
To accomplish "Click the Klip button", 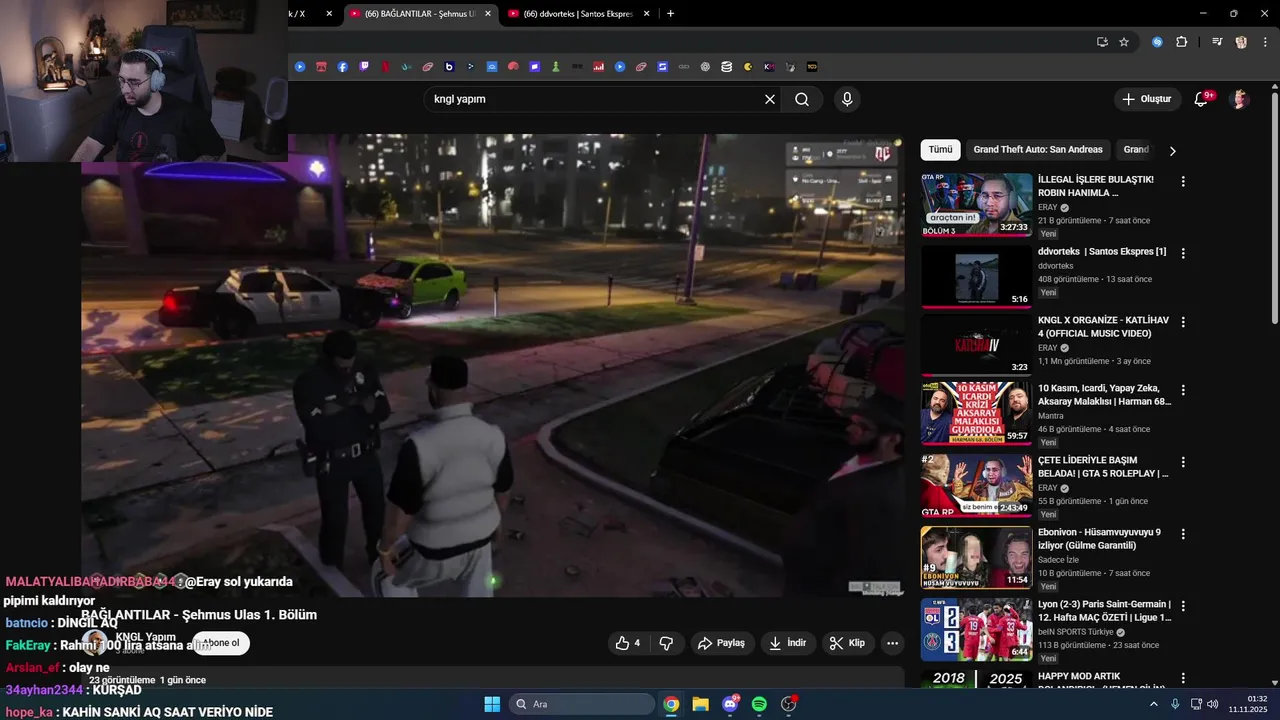I will (846, 643).
